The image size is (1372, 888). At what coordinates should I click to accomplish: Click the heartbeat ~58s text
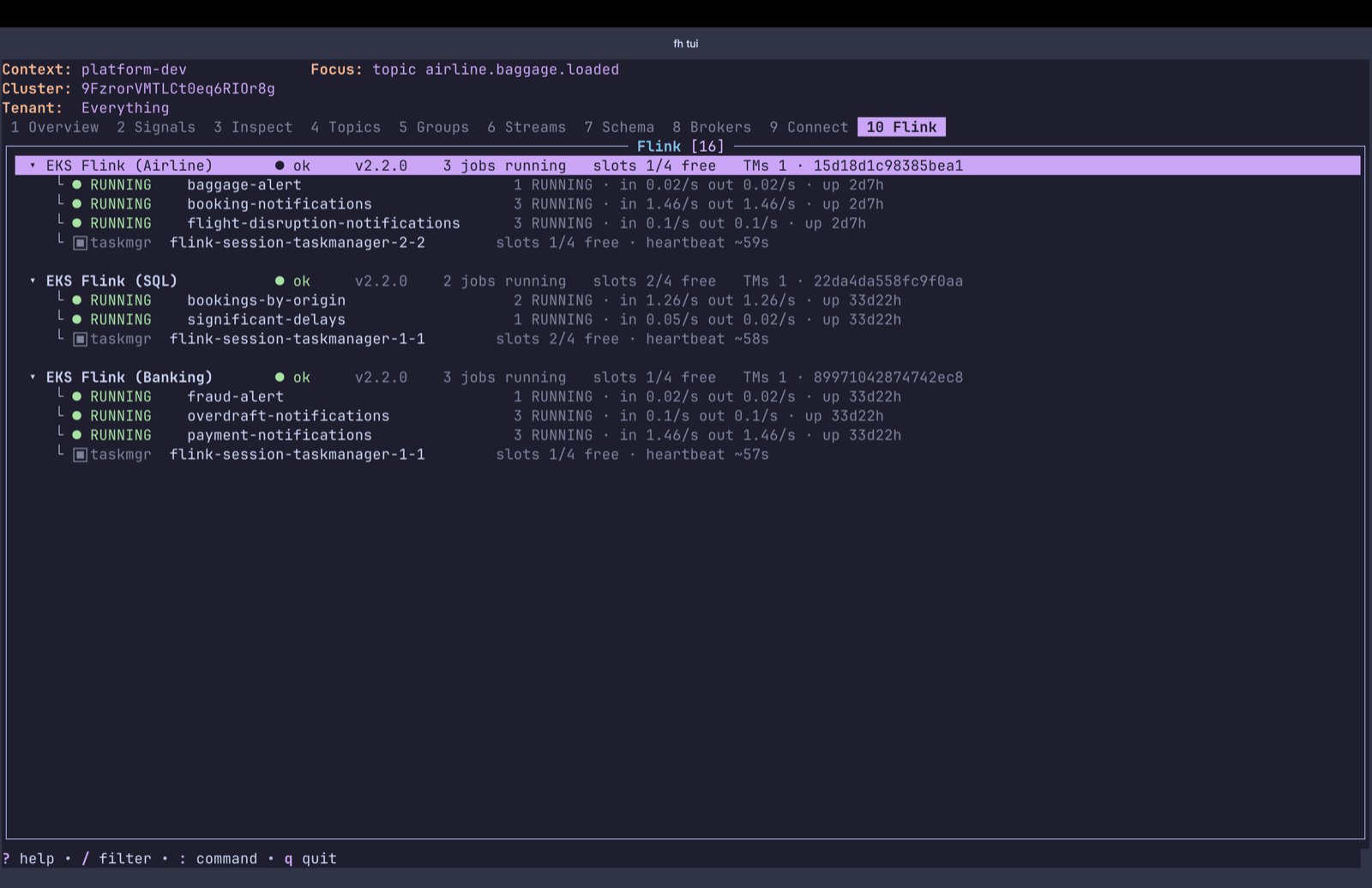click(707, 339)
